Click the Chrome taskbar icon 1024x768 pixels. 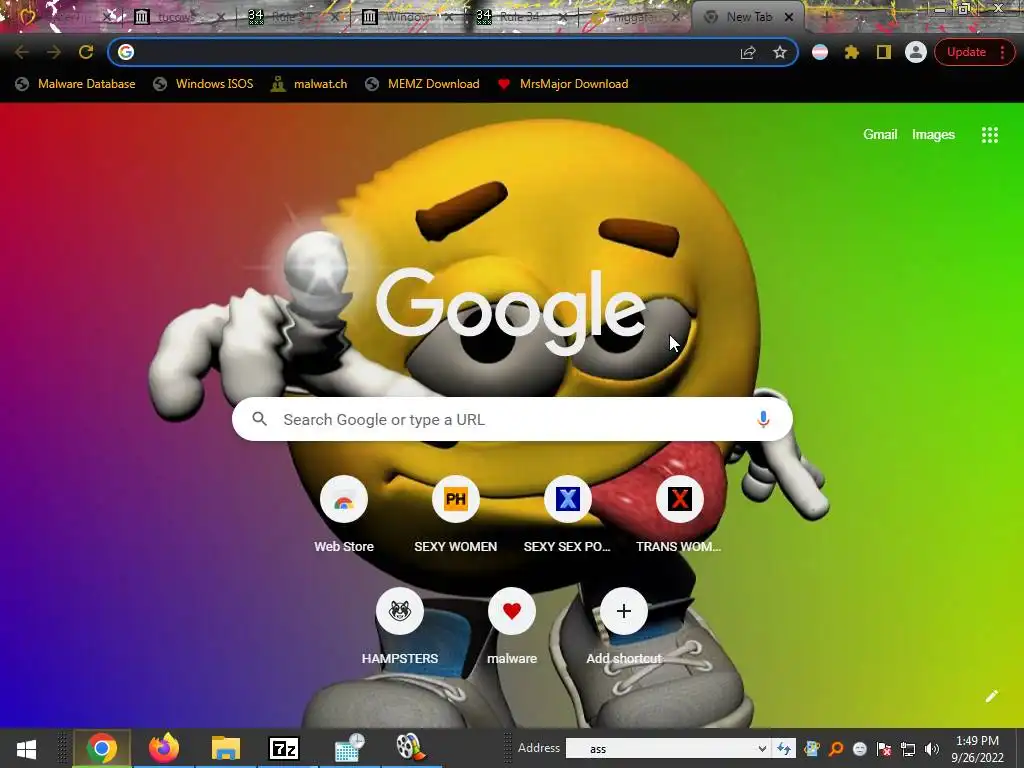click(101, 748)
